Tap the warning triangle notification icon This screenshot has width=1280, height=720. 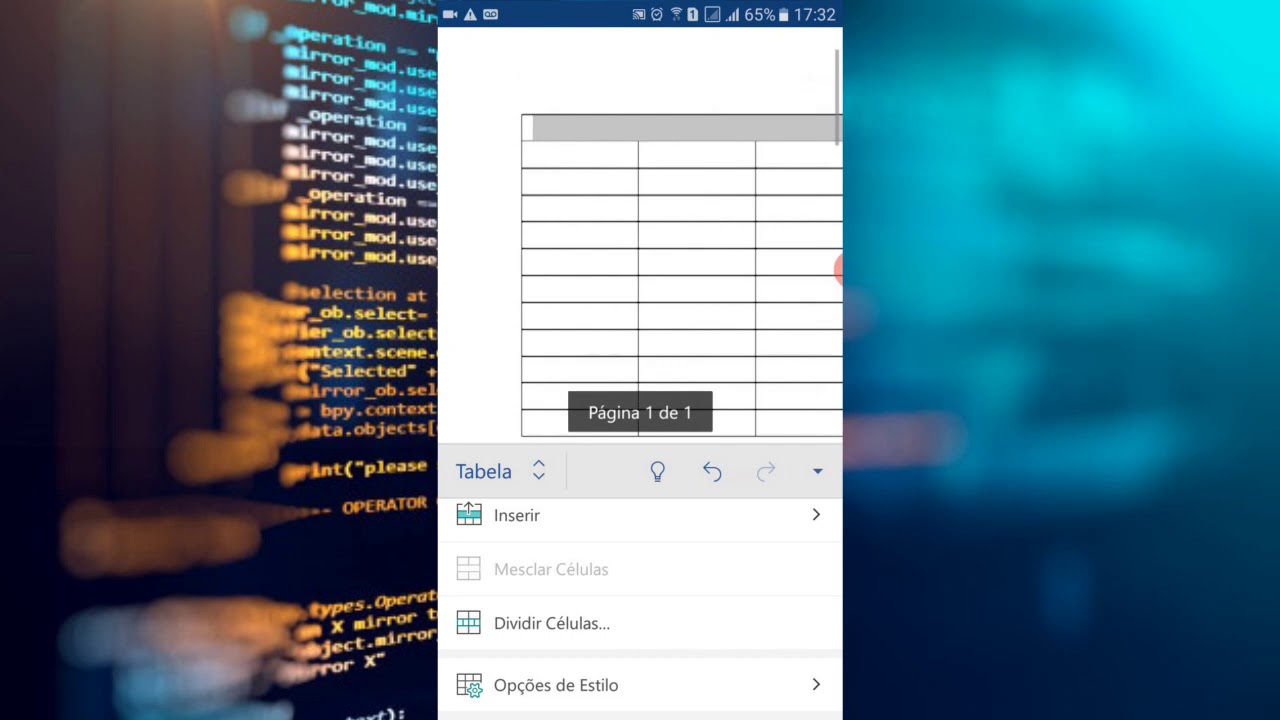point(470,14)
